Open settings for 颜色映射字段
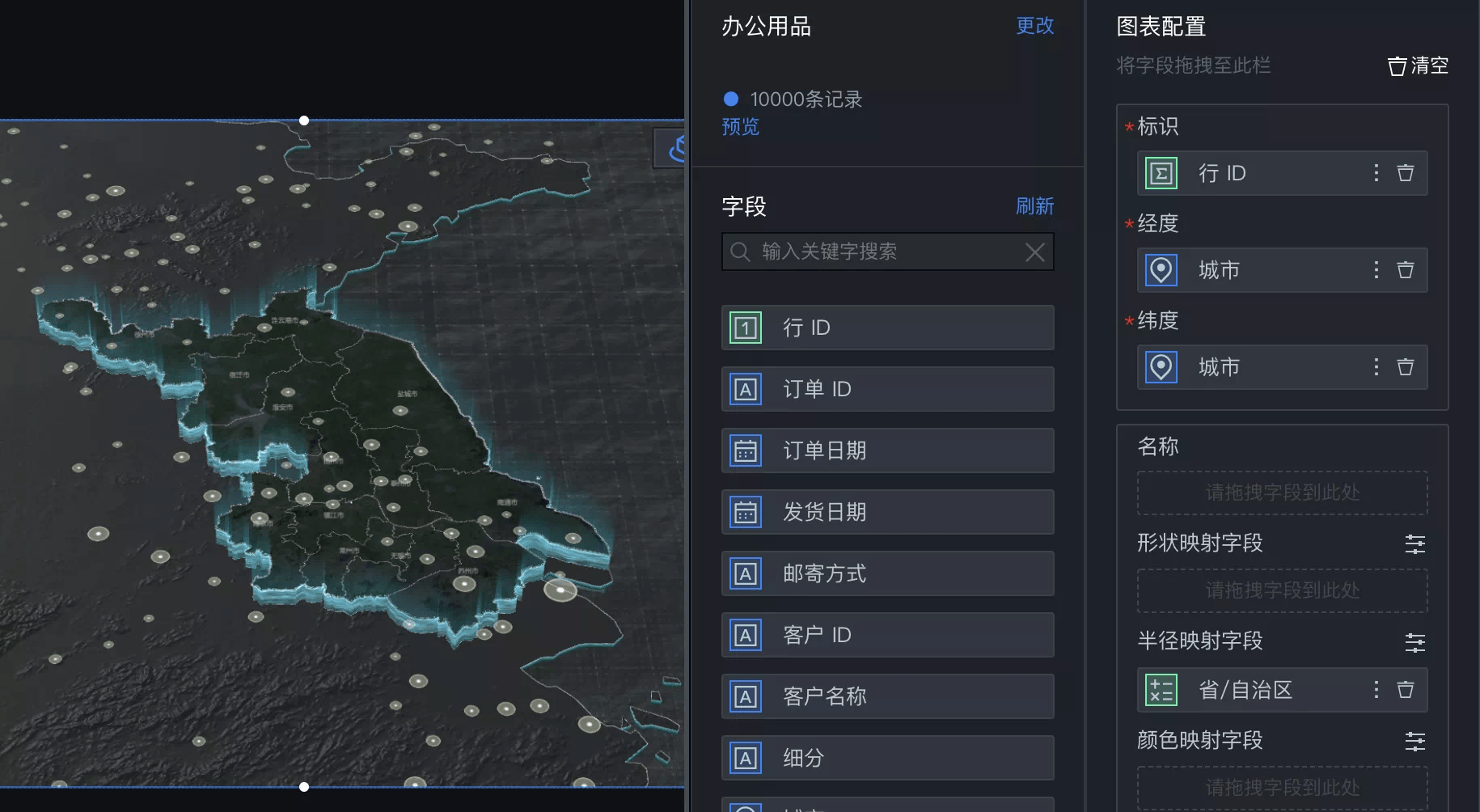1480x812 pixels. point(1414,742)
